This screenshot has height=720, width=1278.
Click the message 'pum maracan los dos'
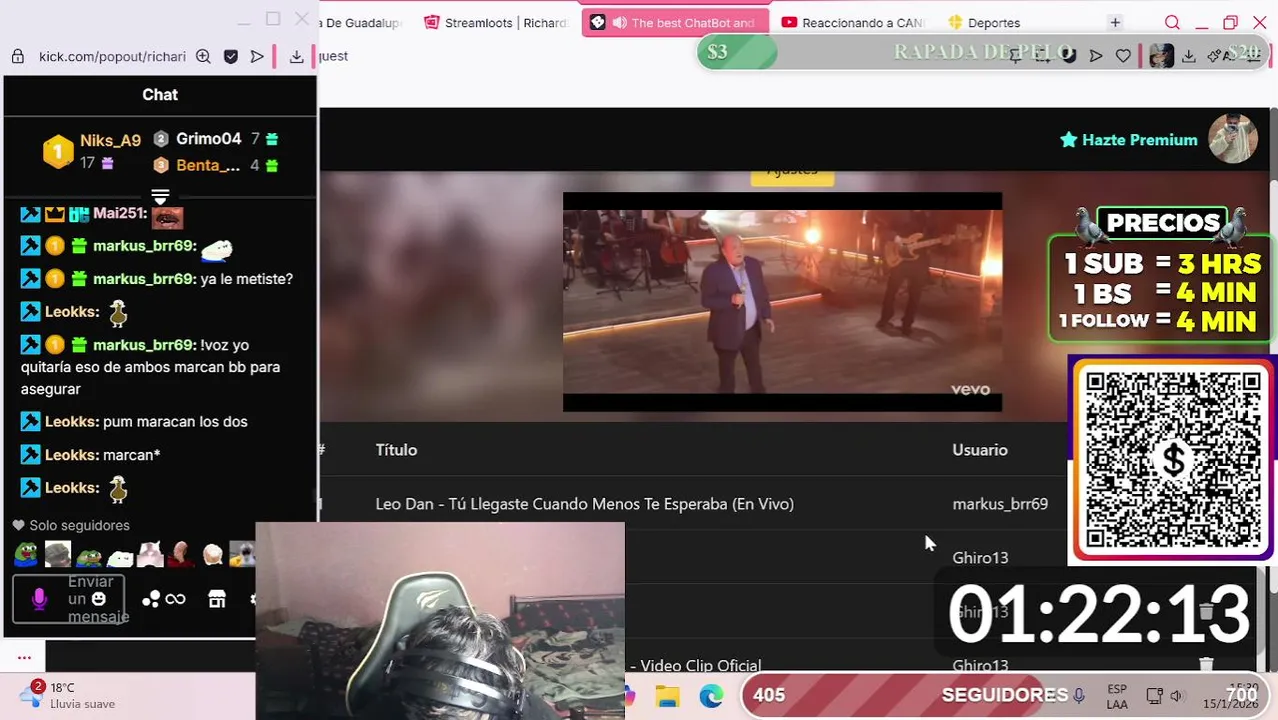(175, 422)
